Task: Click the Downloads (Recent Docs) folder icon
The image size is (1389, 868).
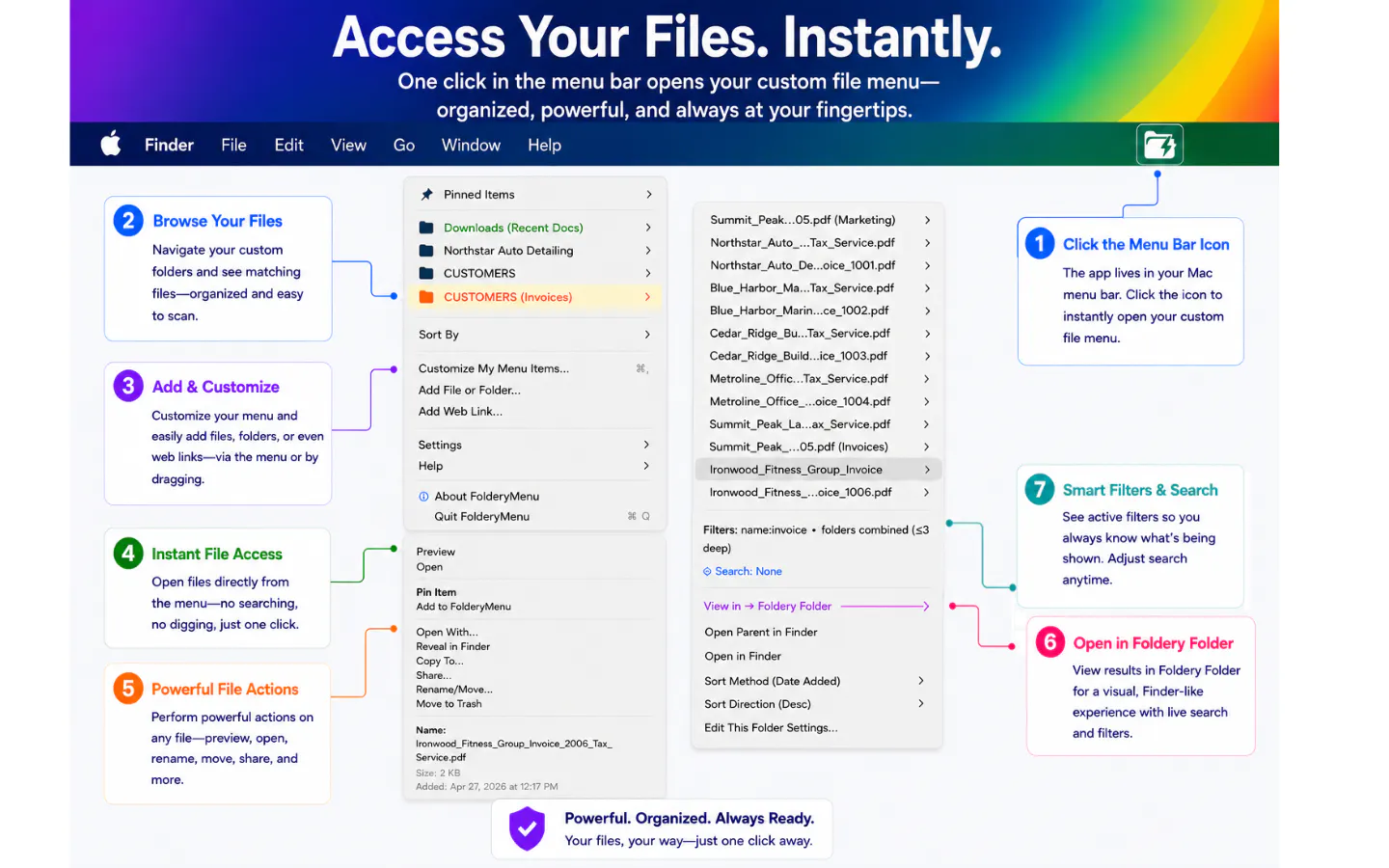Action: (x=426, y=228)
